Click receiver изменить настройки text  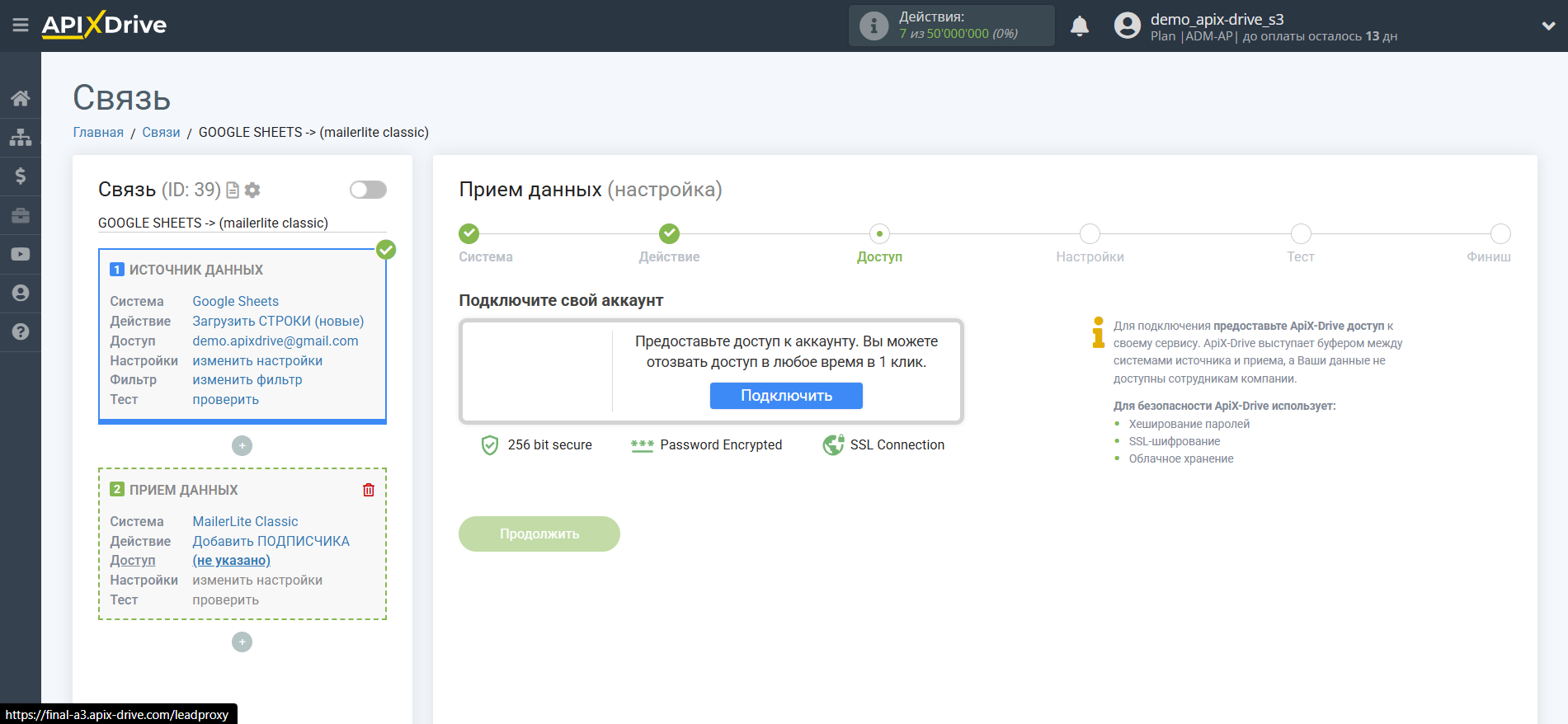tap(257, 581)
